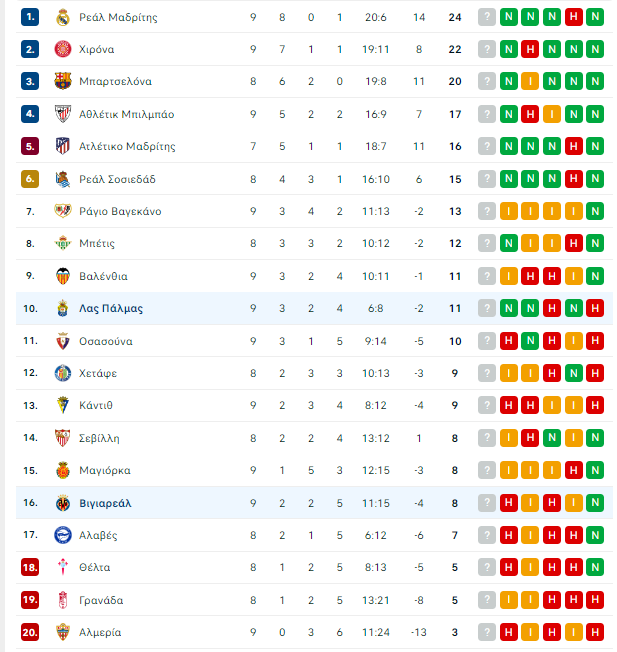Viewport: 617px width, 652px height.
Task: Click the Atlético Madrid crest icon
Action: (63, 146)
